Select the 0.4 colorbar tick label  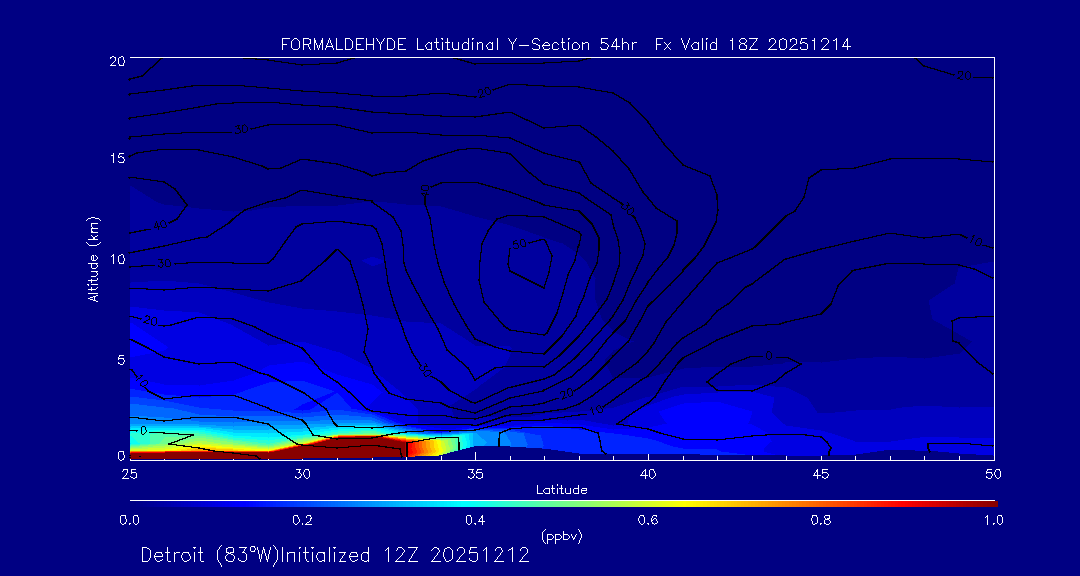[x=475, y=520]
